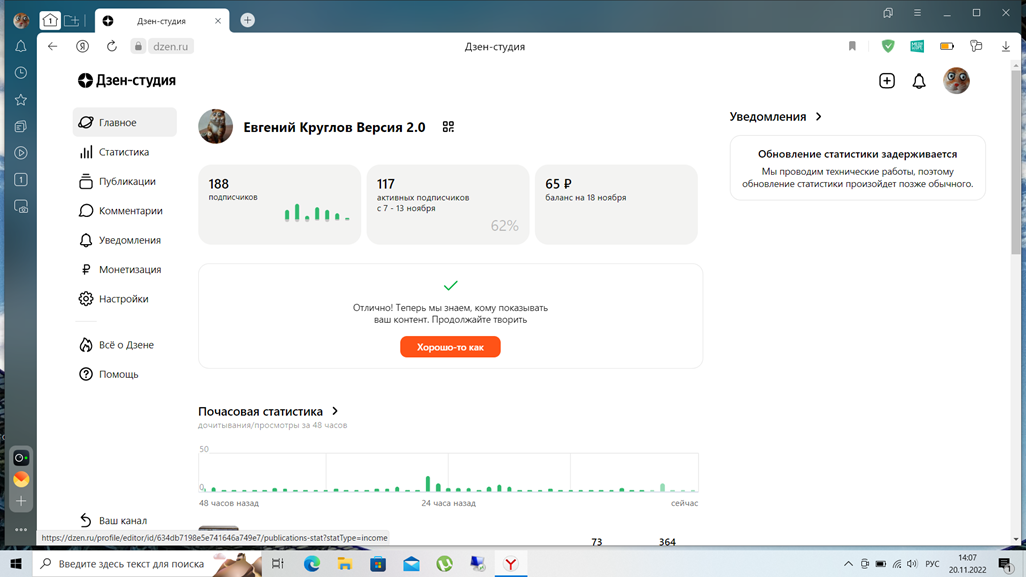Bookmark this page
1026x577 pixels.
coord(852,46)
